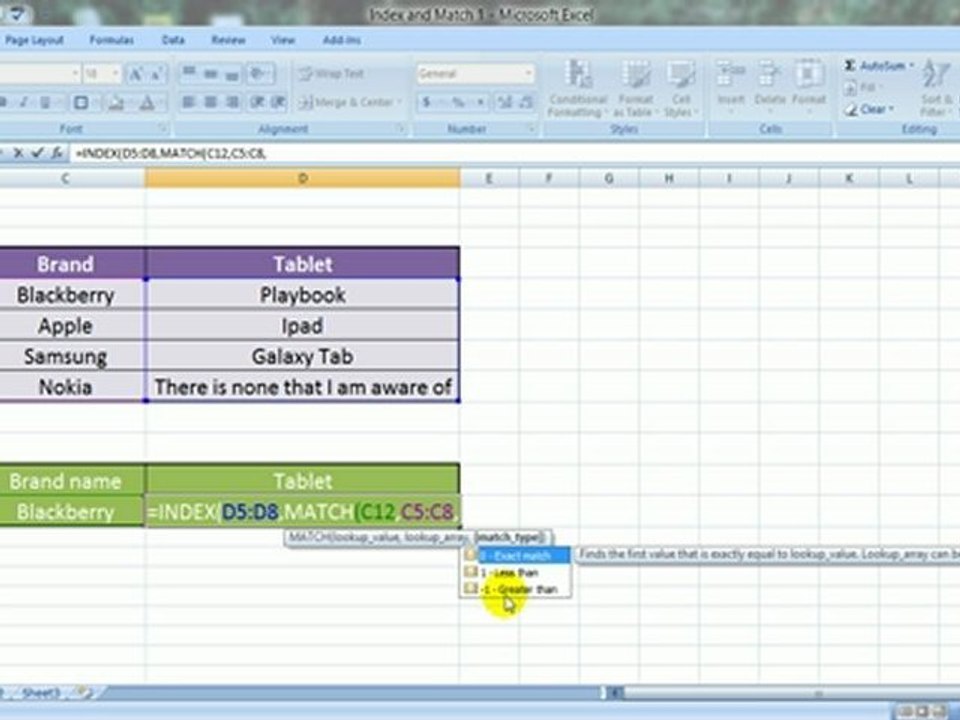Open the Clear dropdown in Editing

(x=869, y=110)
